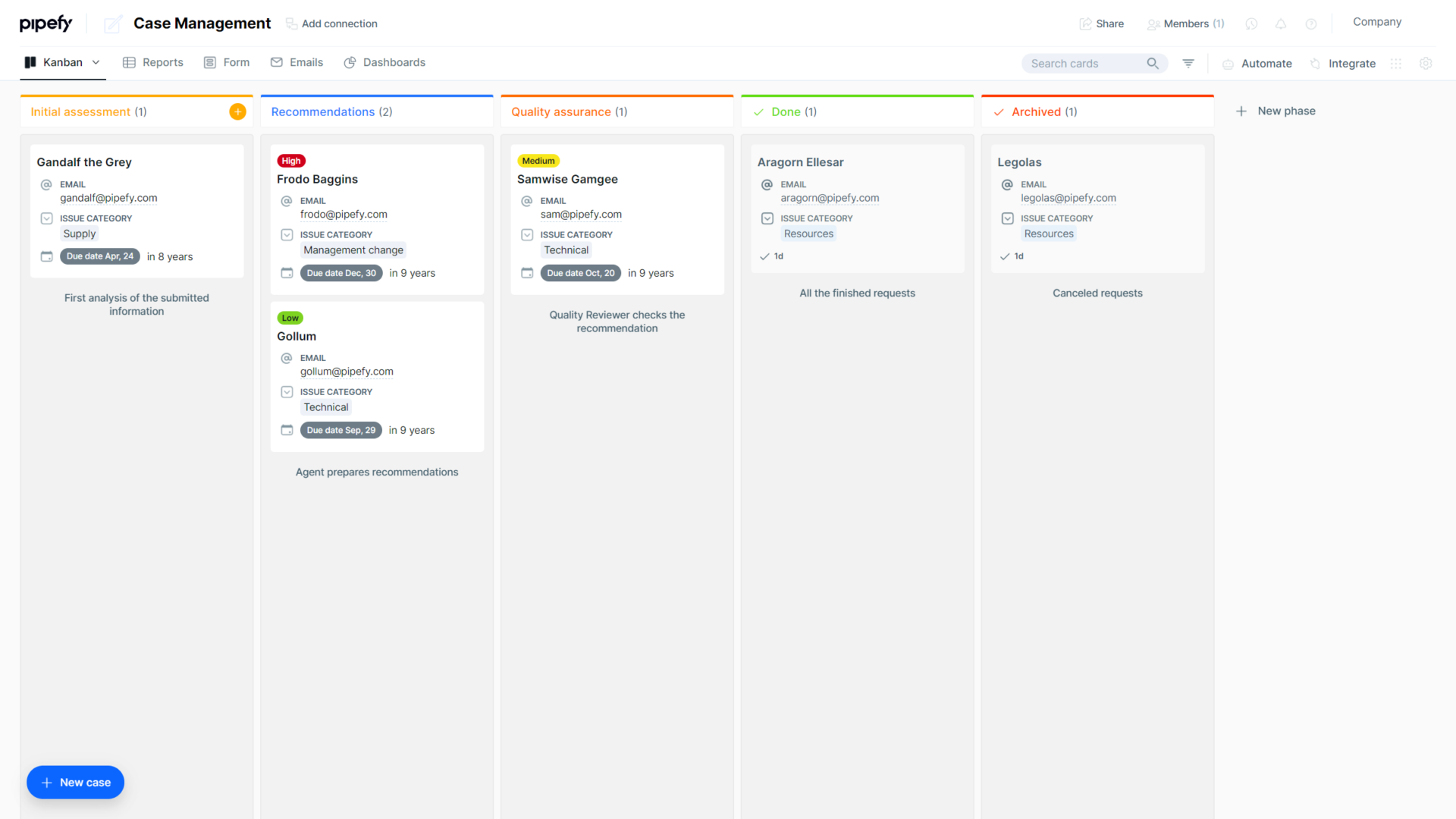Click the Automate robot icon

(1228, 64)
